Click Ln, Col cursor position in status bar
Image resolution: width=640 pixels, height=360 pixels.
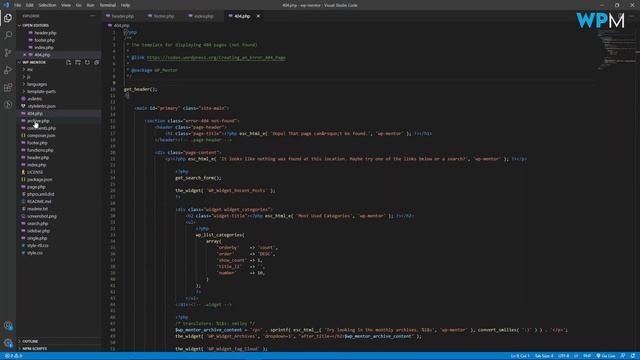pyautogui.click(x=520, y=356)
